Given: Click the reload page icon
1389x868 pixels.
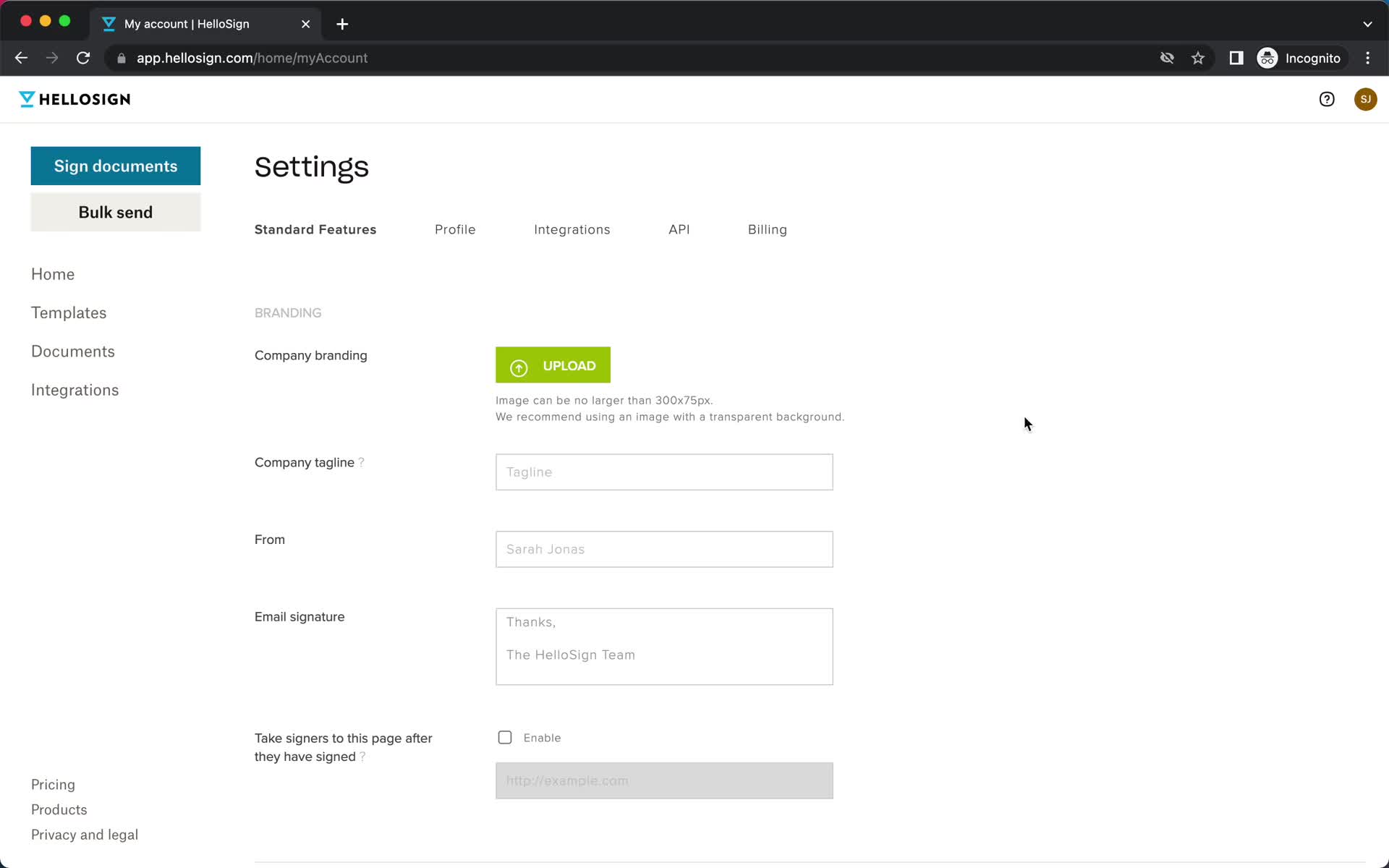Looking at the screenshot, I should pyautogui.click(x=85, y=58).
